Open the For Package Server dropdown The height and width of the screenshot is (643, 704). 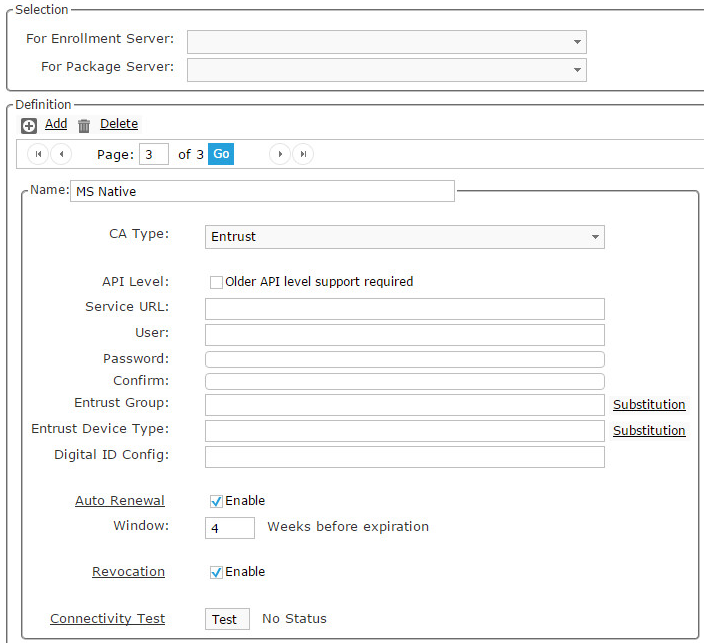pos(387,70)
